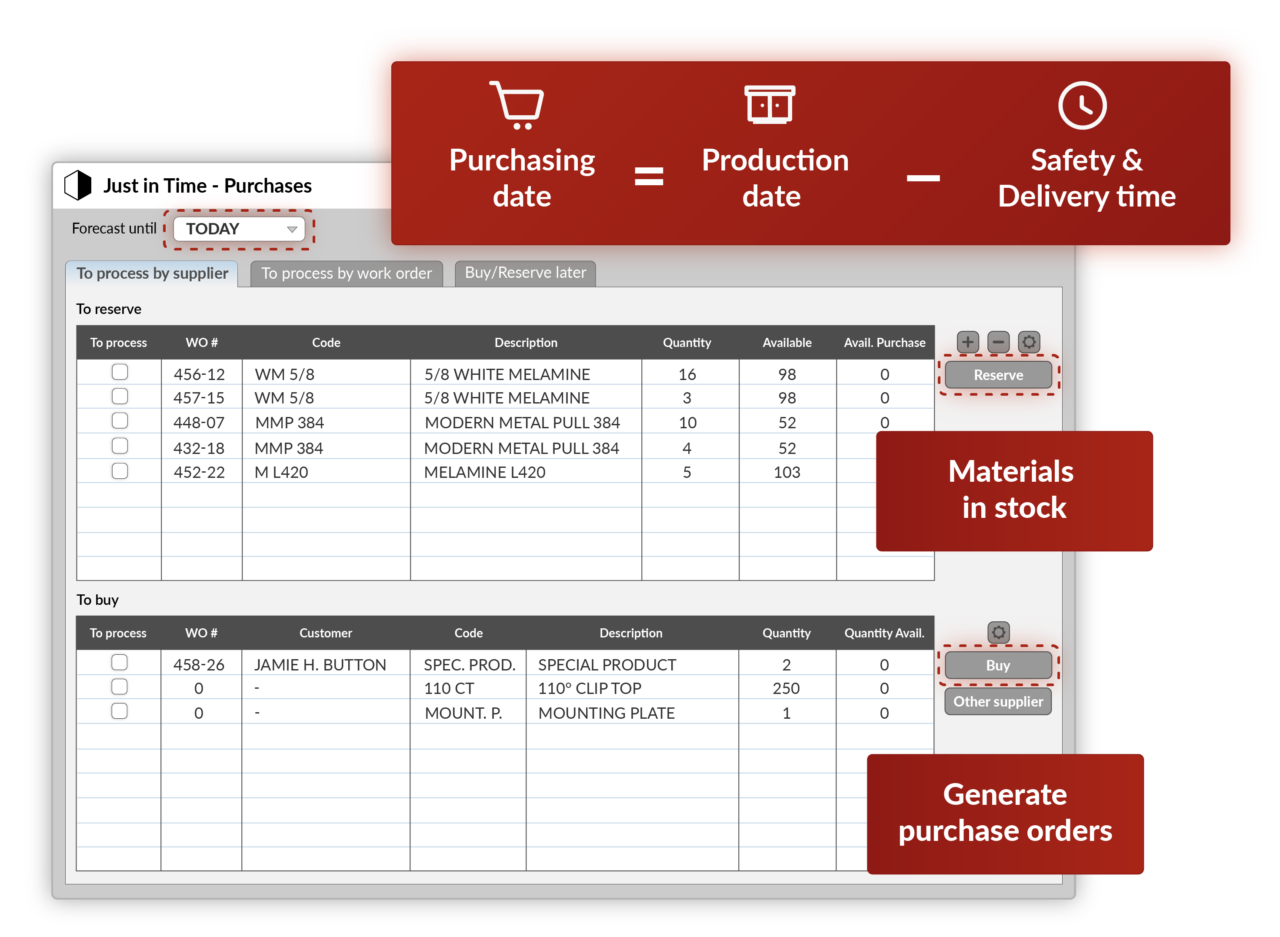The image size is (1280, 937).
Task: Open the Buy/Reserve later tab
Action: click(525, 273)
